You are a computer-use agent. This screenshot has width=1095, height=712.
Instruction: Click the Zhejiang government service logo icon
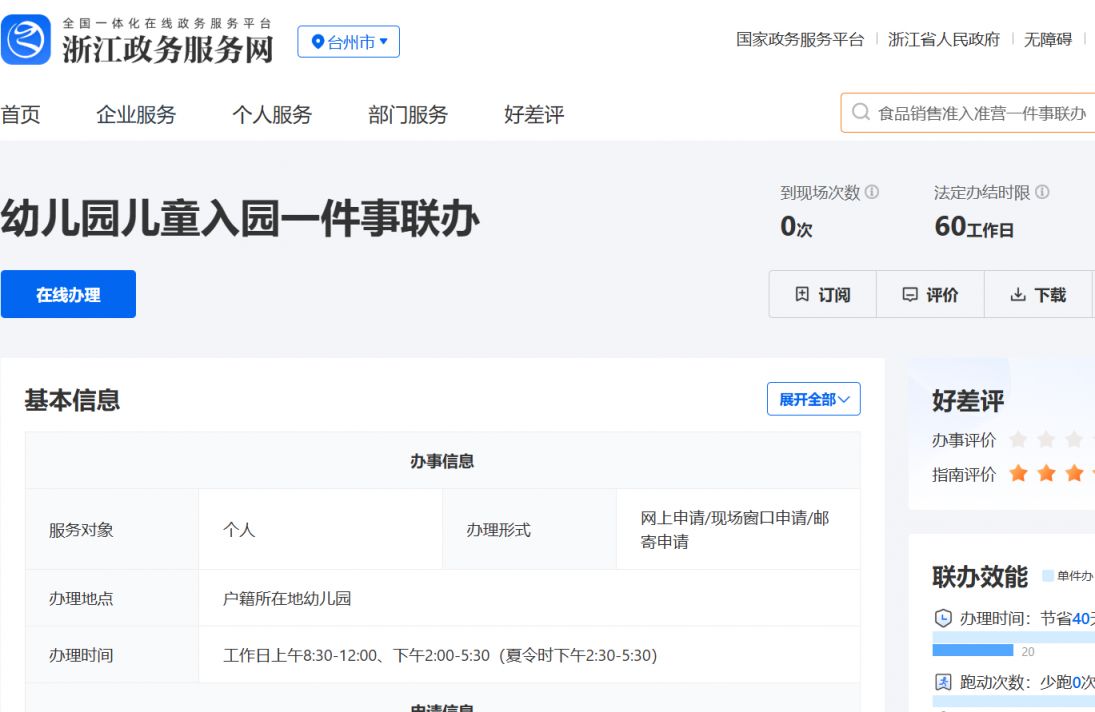pyautogui.click(x=26, y=39)
